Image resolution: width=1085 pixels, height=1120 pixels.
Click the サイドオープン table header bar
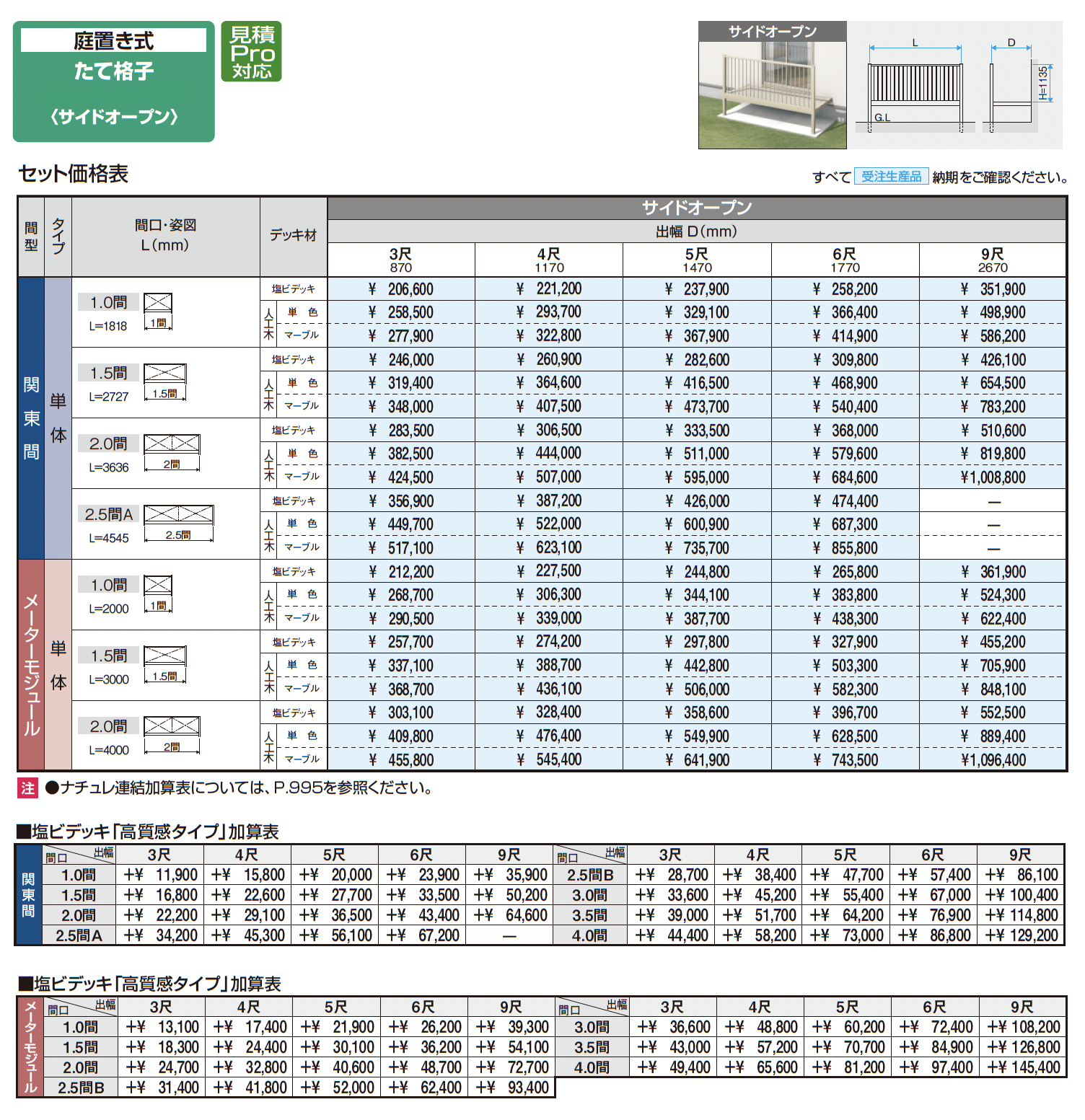[697, 208]
